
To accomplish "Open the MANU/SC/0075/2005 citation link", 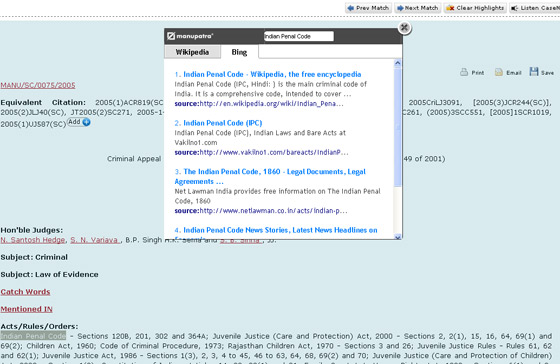I will 38,85.
